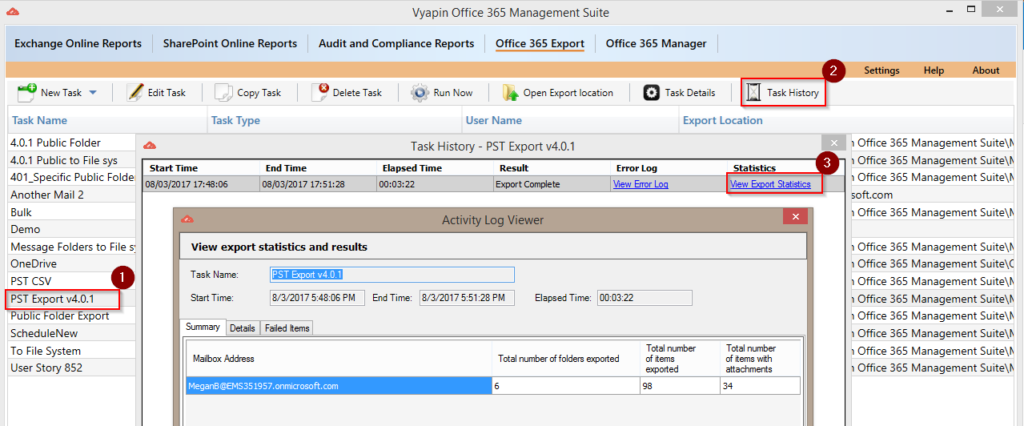Open the Settings menu
The height and width of the screenshot is (426, 1024).
pyautogui.click(x=881, y=70)
